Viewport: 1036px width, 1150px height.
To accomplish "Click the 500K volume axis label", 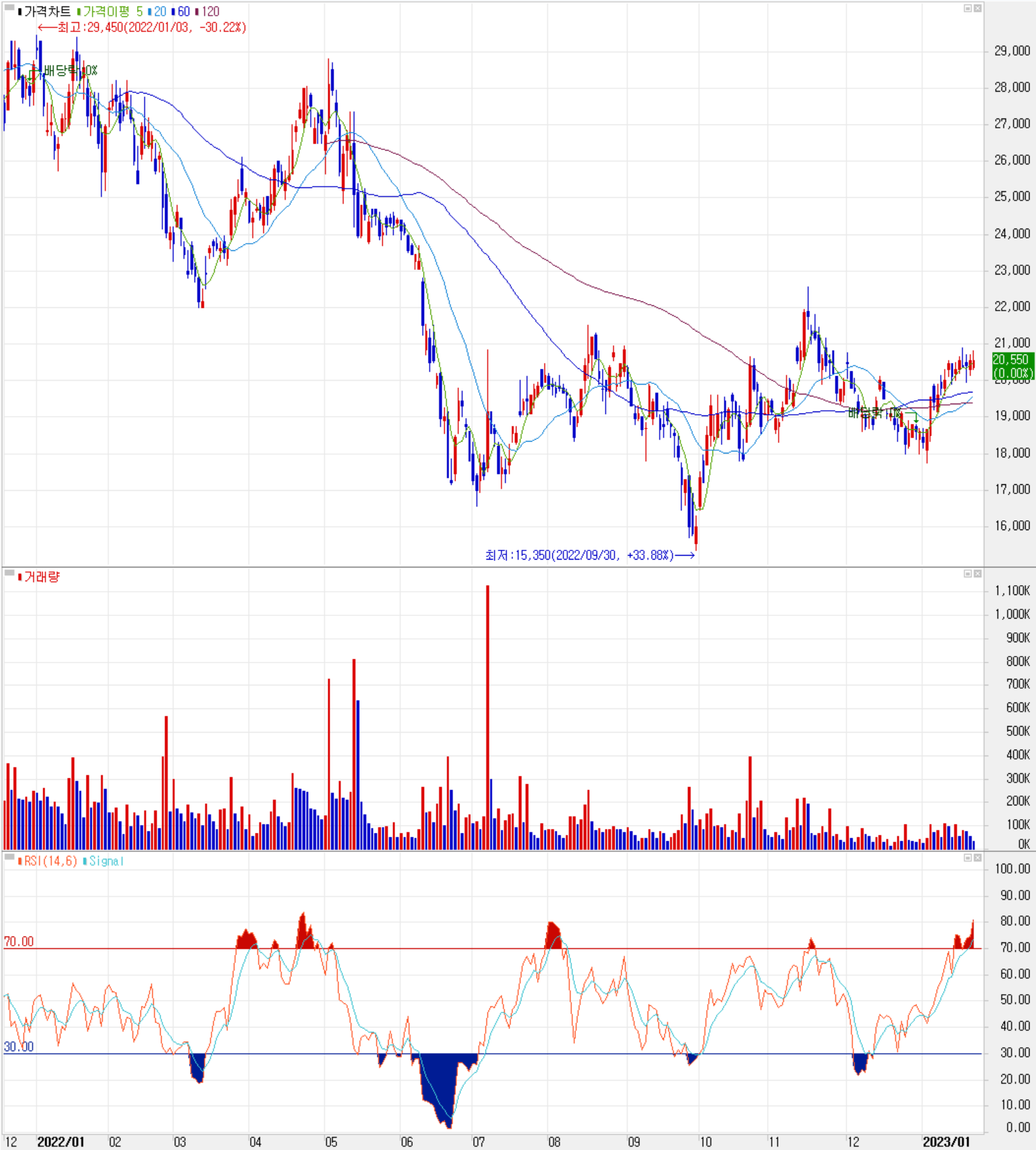I will tap(1018, 731).
